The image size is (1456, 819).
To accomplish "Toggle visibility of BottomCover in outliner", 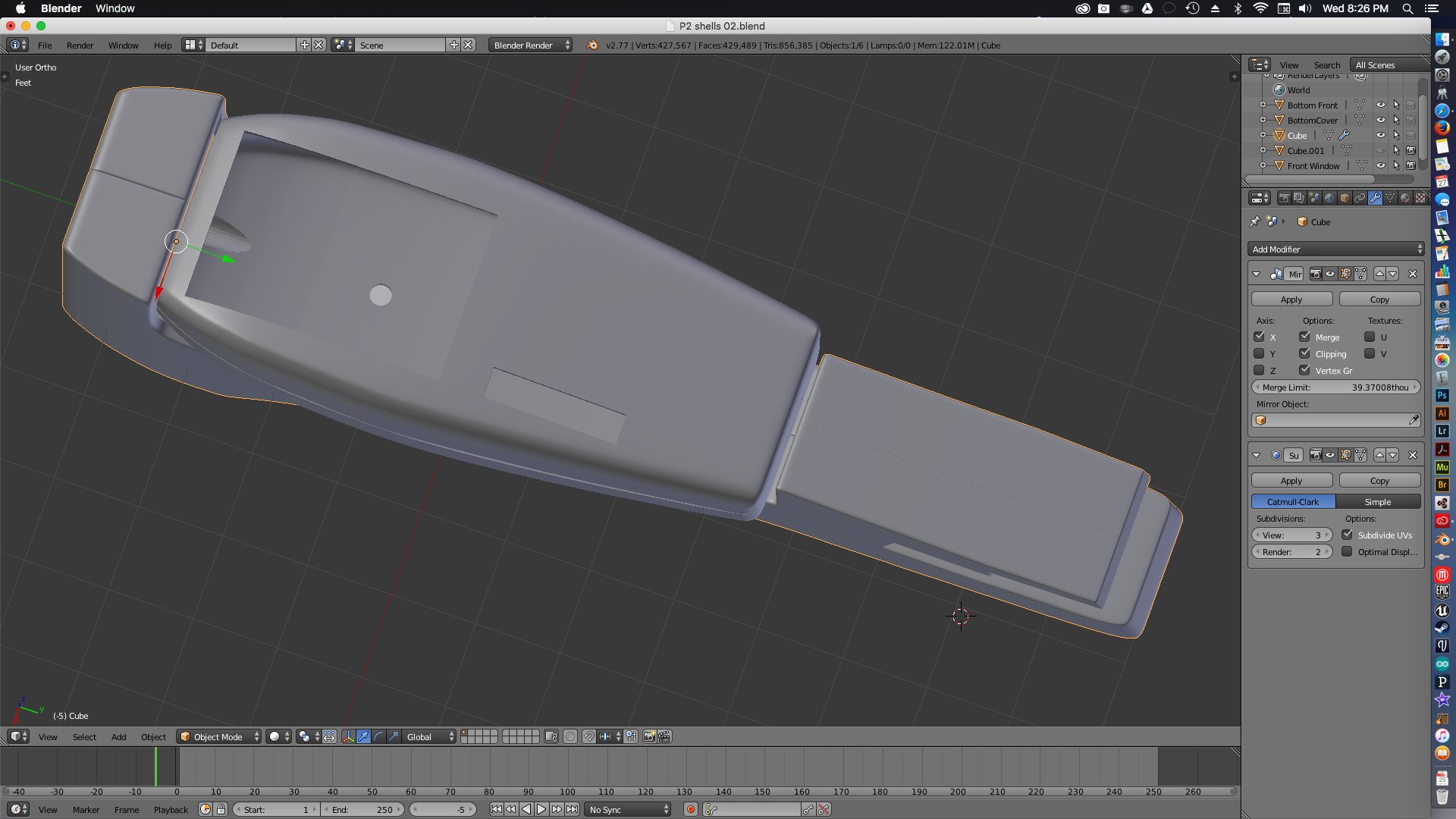I will (x=1381, y=120).
